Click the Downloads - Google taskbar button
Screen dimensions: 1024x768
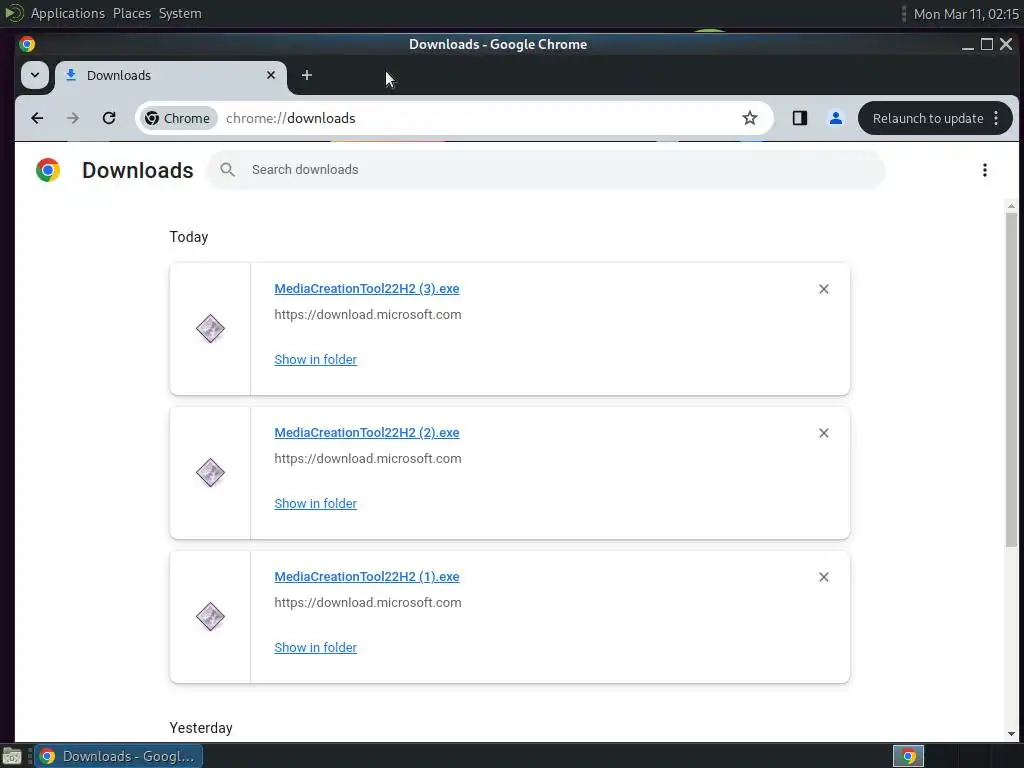(118, 756)
